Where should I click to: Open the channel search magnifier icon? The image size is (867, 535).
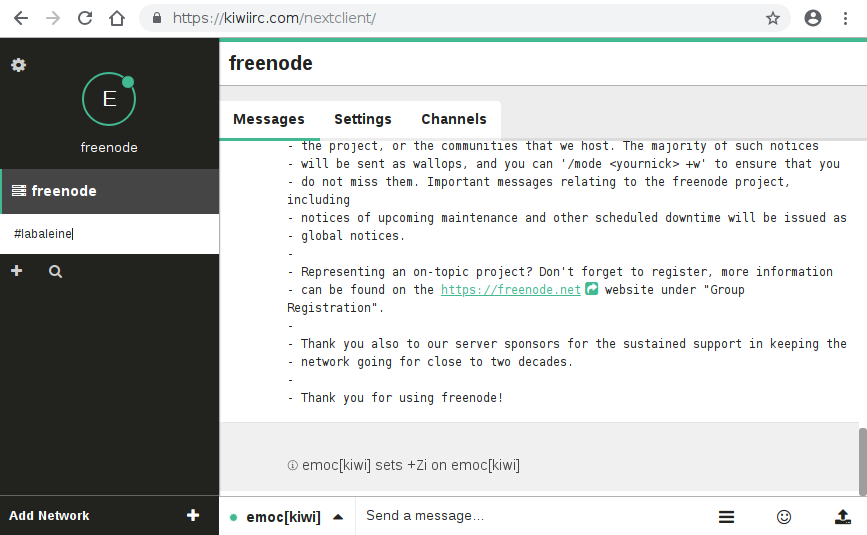point(55,271)
